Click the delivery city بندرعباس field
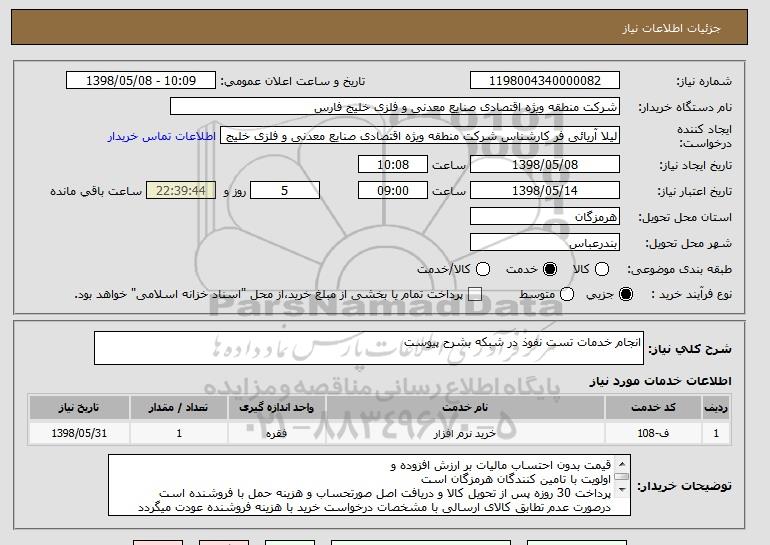 (545, 243)
